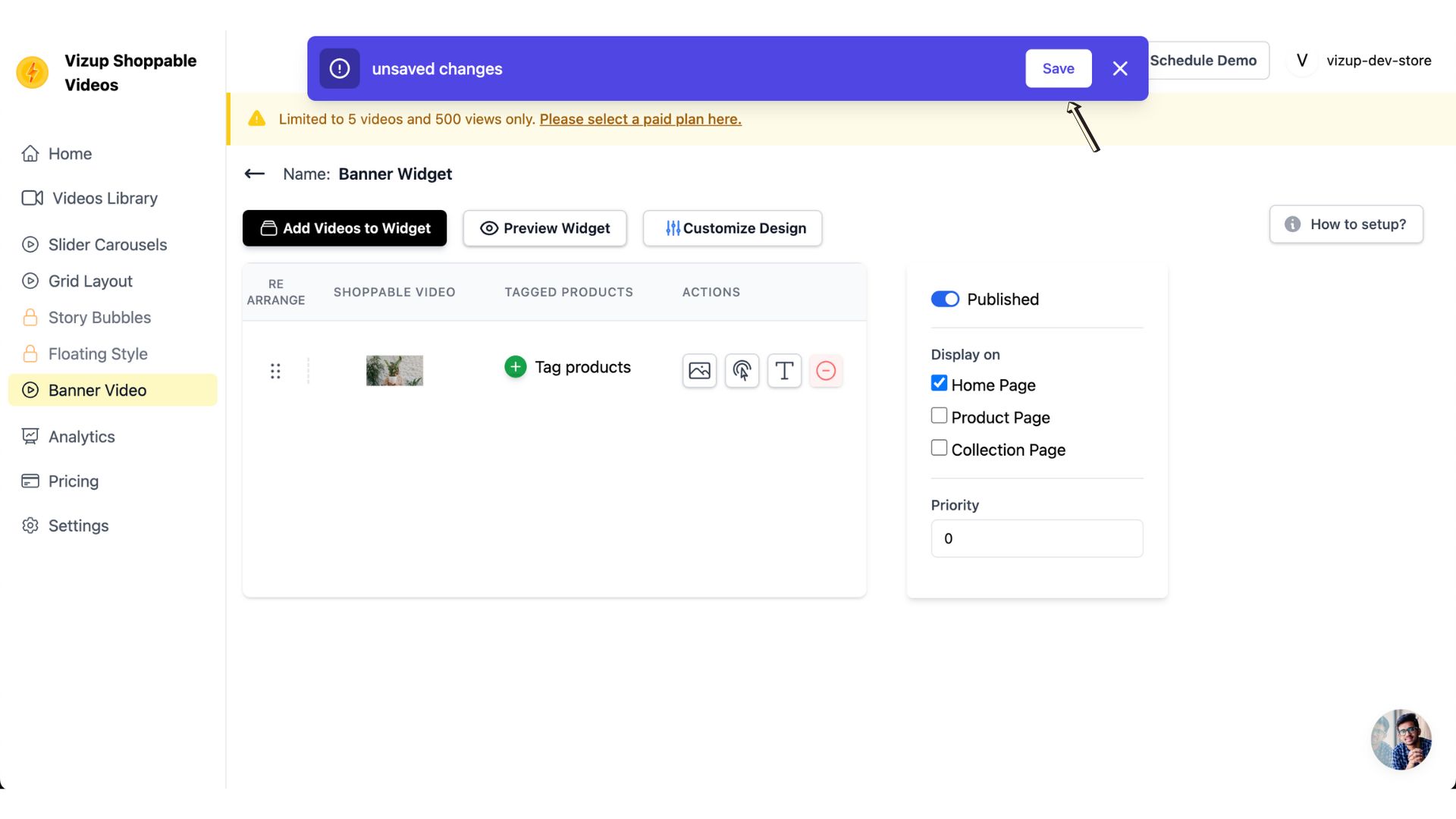1456x819 pixels.
Task: Click the paid plan selection link
Action: 640,120
